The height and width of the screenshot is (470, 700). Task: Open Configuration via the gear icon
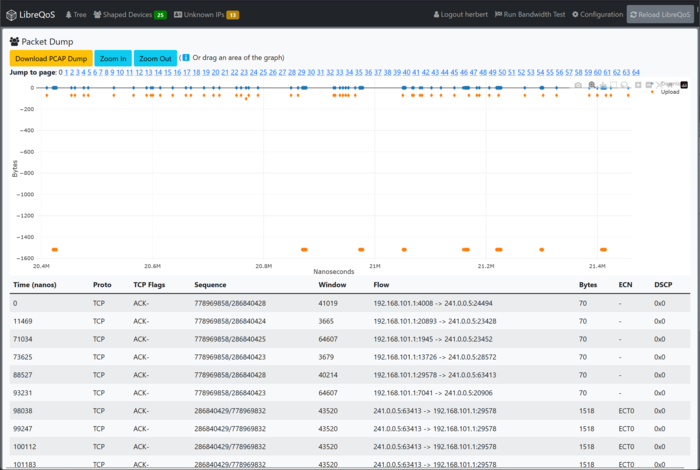pyautogui.click(x=574, y=15)
